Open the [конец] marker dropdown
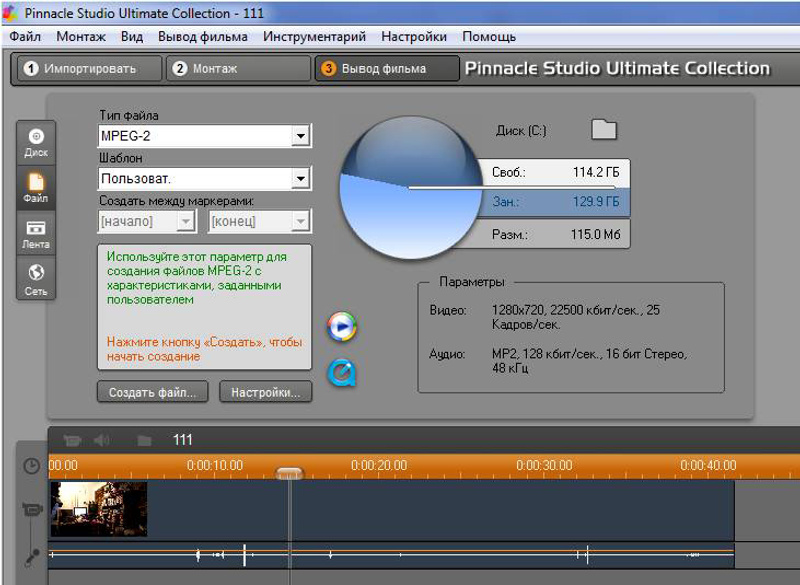 click(301, 221)
